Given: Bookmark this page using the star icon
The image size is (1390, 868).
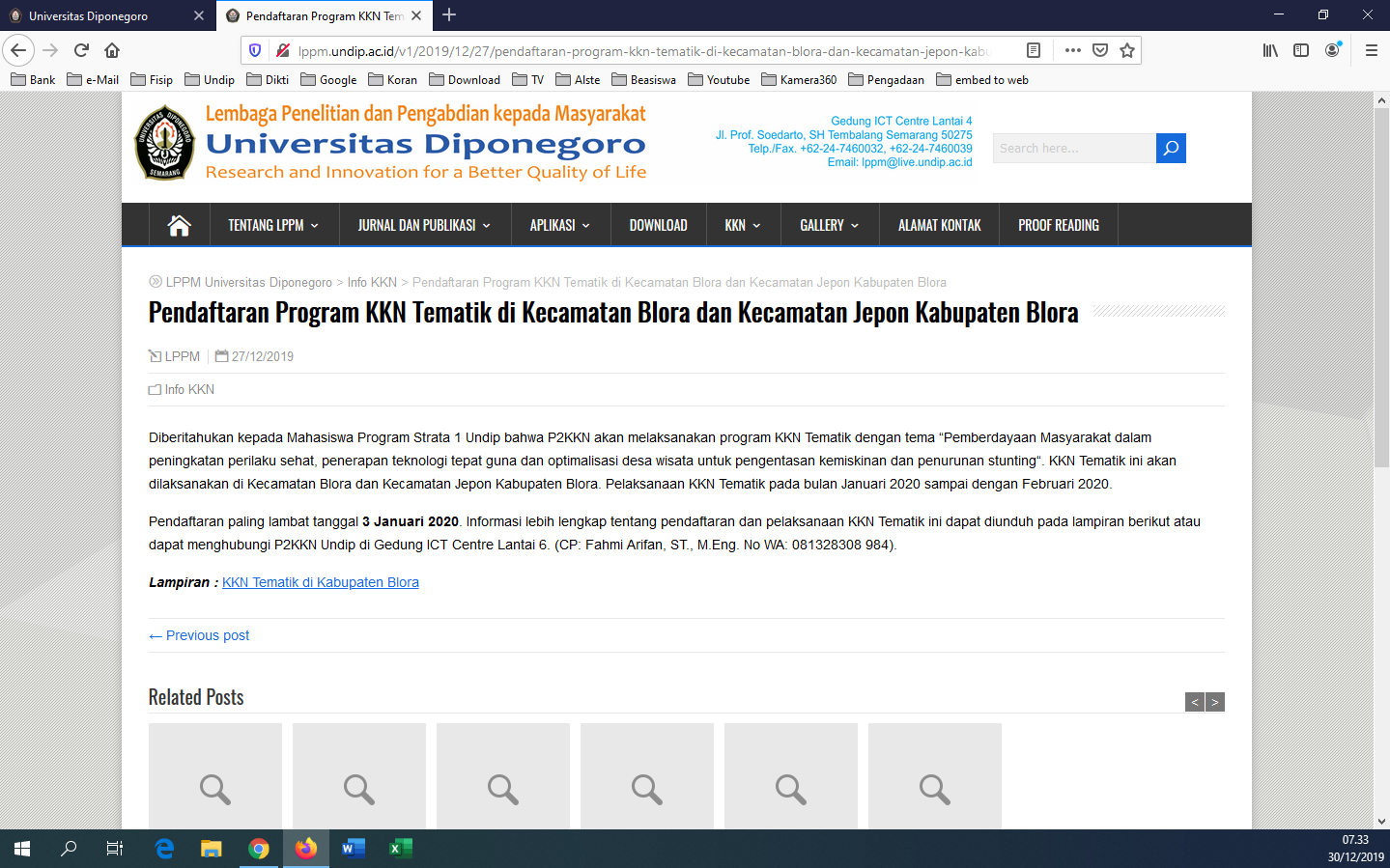Looking at the screenshot, I should coord(1126,50).
